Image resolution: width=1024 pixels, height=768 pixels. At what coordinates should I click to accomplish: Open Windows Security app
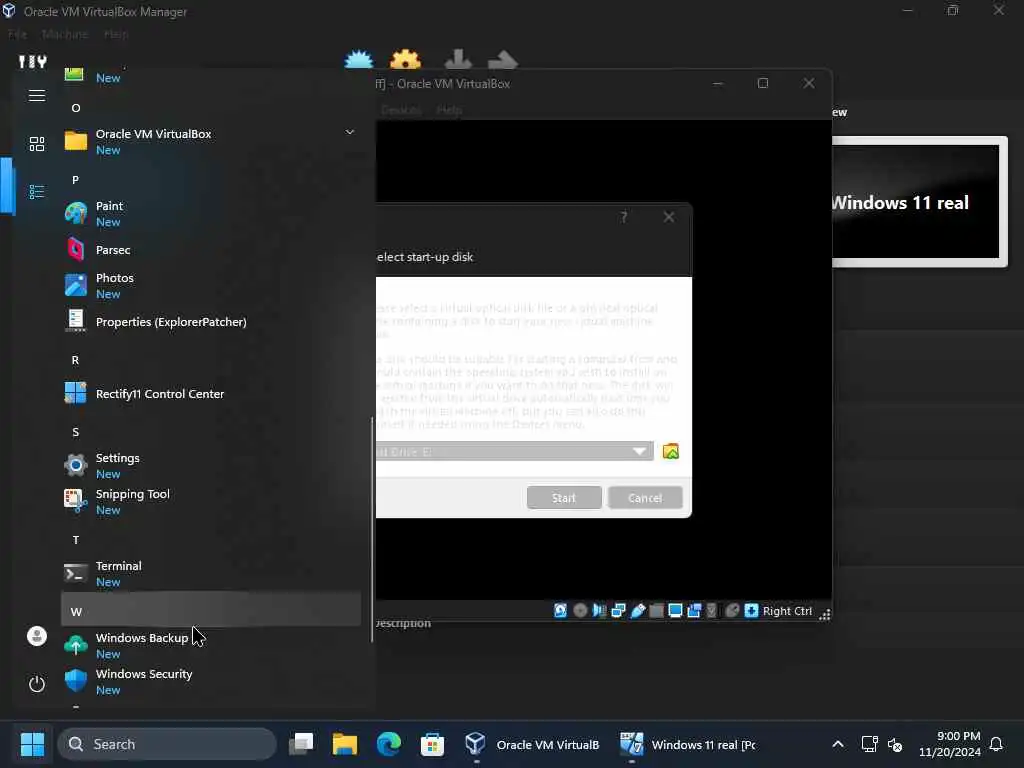[211, 681]
